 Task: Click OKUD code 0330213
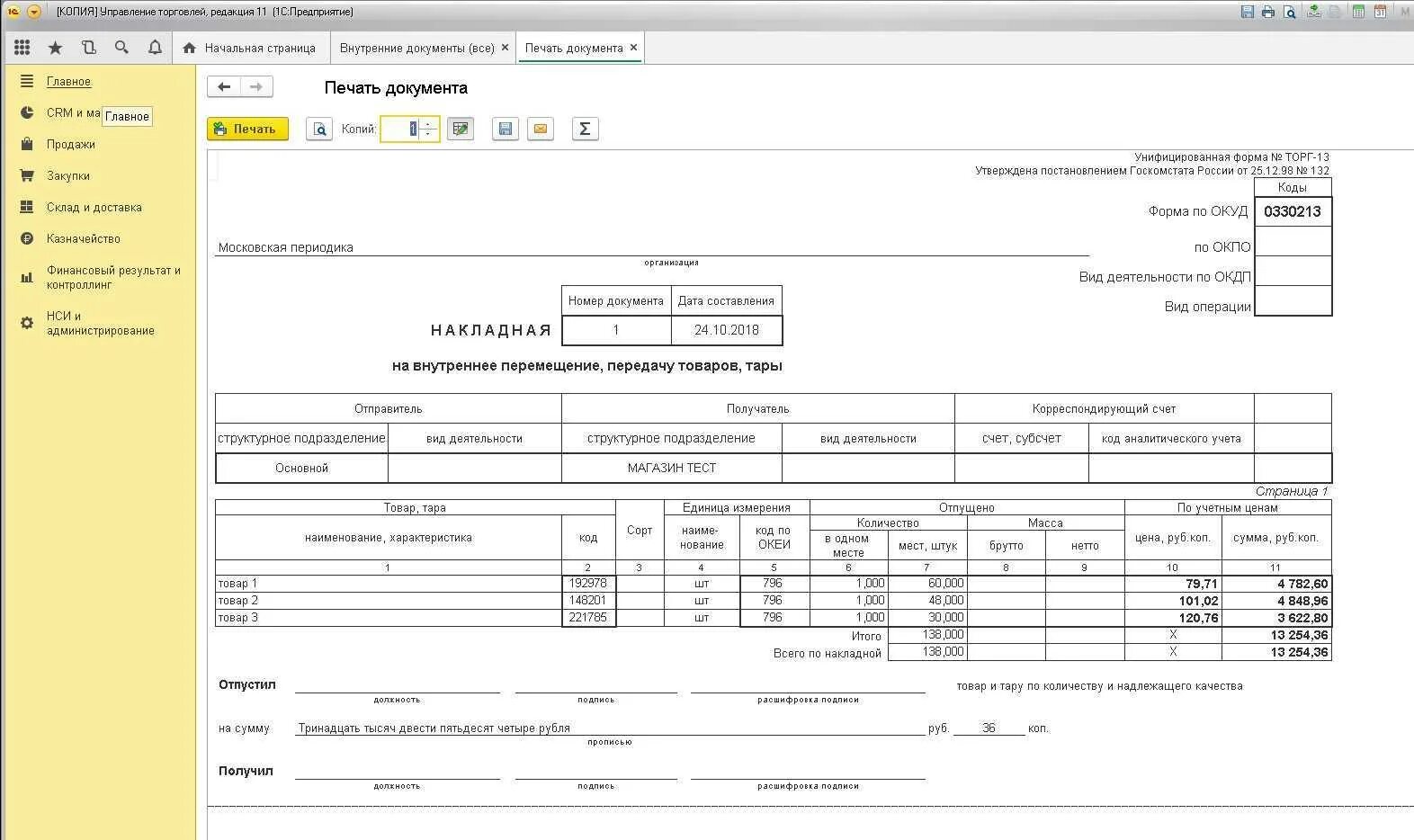(x=1293, y=211)
